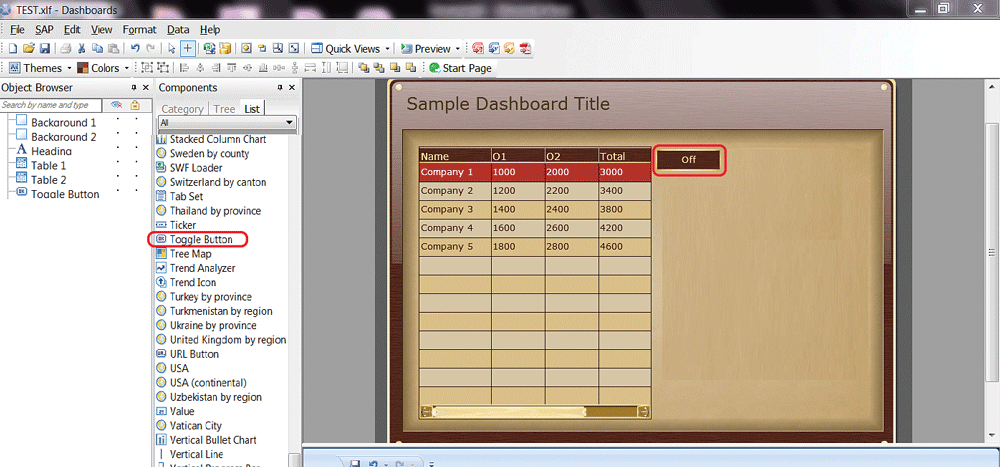Click the lock icon in Object Browser header
Screen dimensions: 1000x467
pyautogui.click(x=135, y=105)
